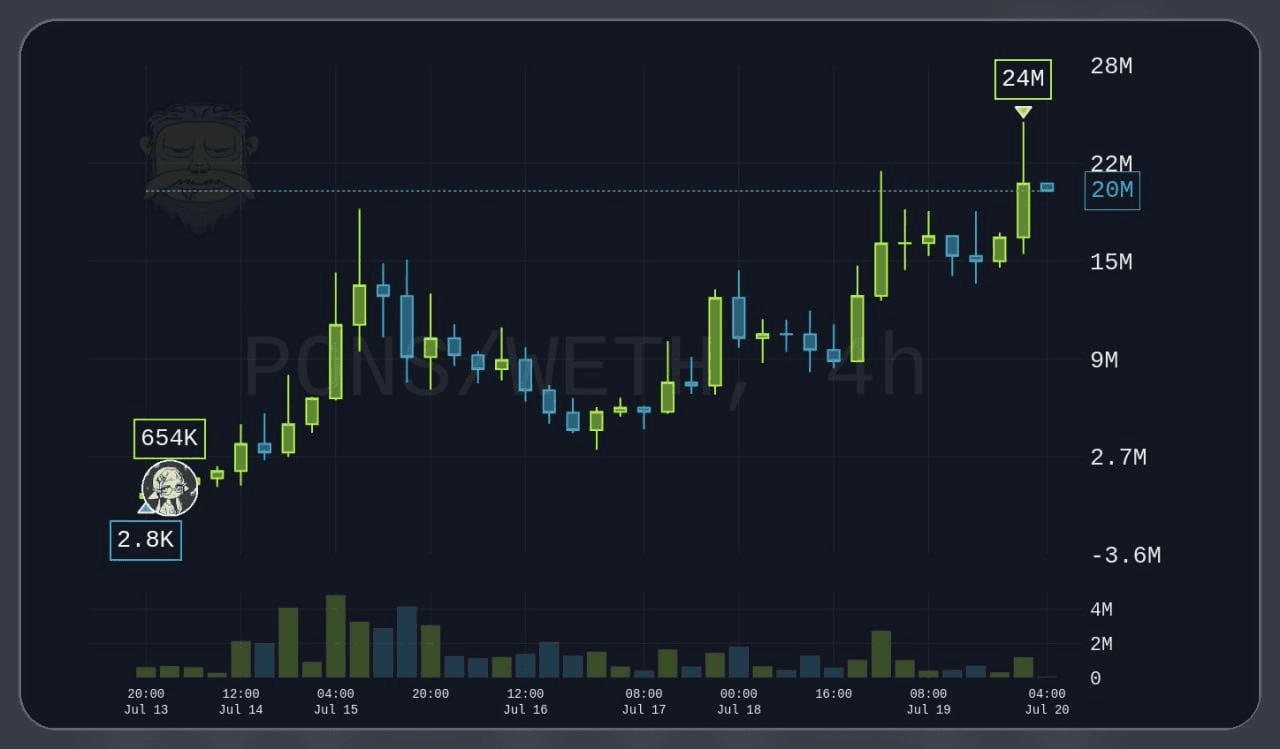Click the 00:00 Jul 18 time label
Viewport: 1280px width, 749px height.
pyautogui.click(x=739, y=701)
